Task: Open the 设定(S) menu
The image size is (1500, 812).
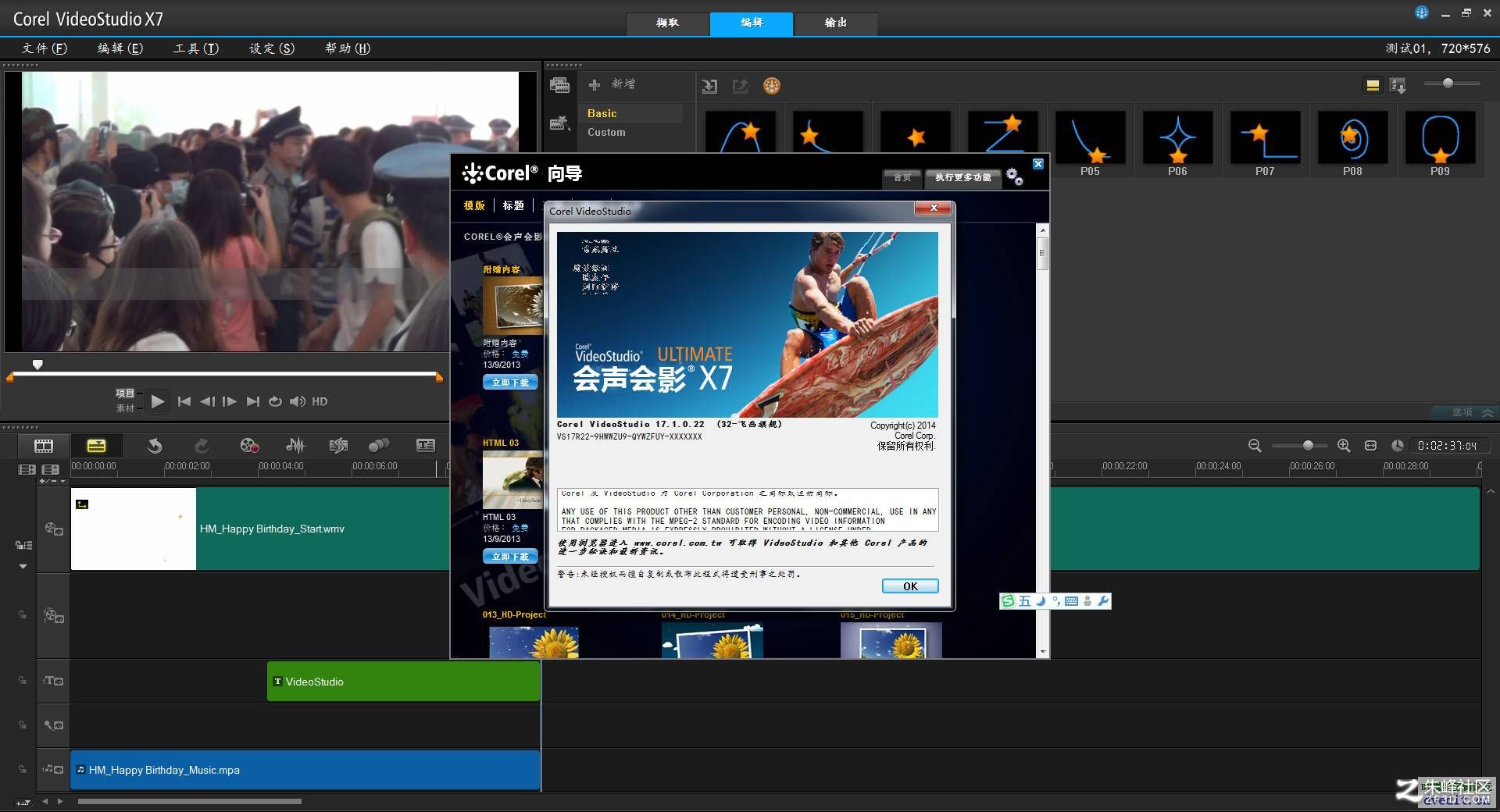Action: [x=272, y=48]
